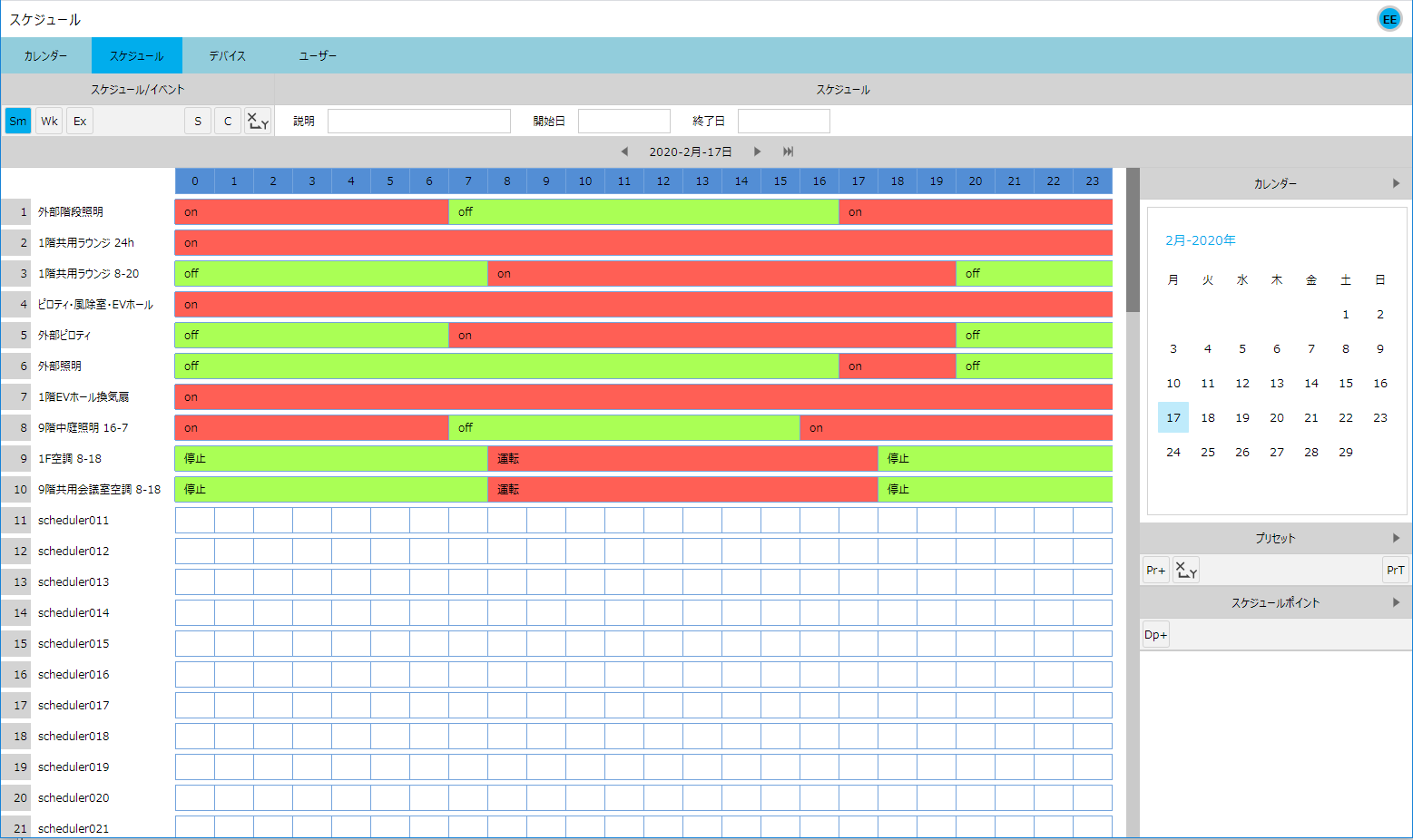Add preset with Pr+ button
The width and height of the screenshot is (1413, 840).
pyautogui.click(x=1155, y=570)
